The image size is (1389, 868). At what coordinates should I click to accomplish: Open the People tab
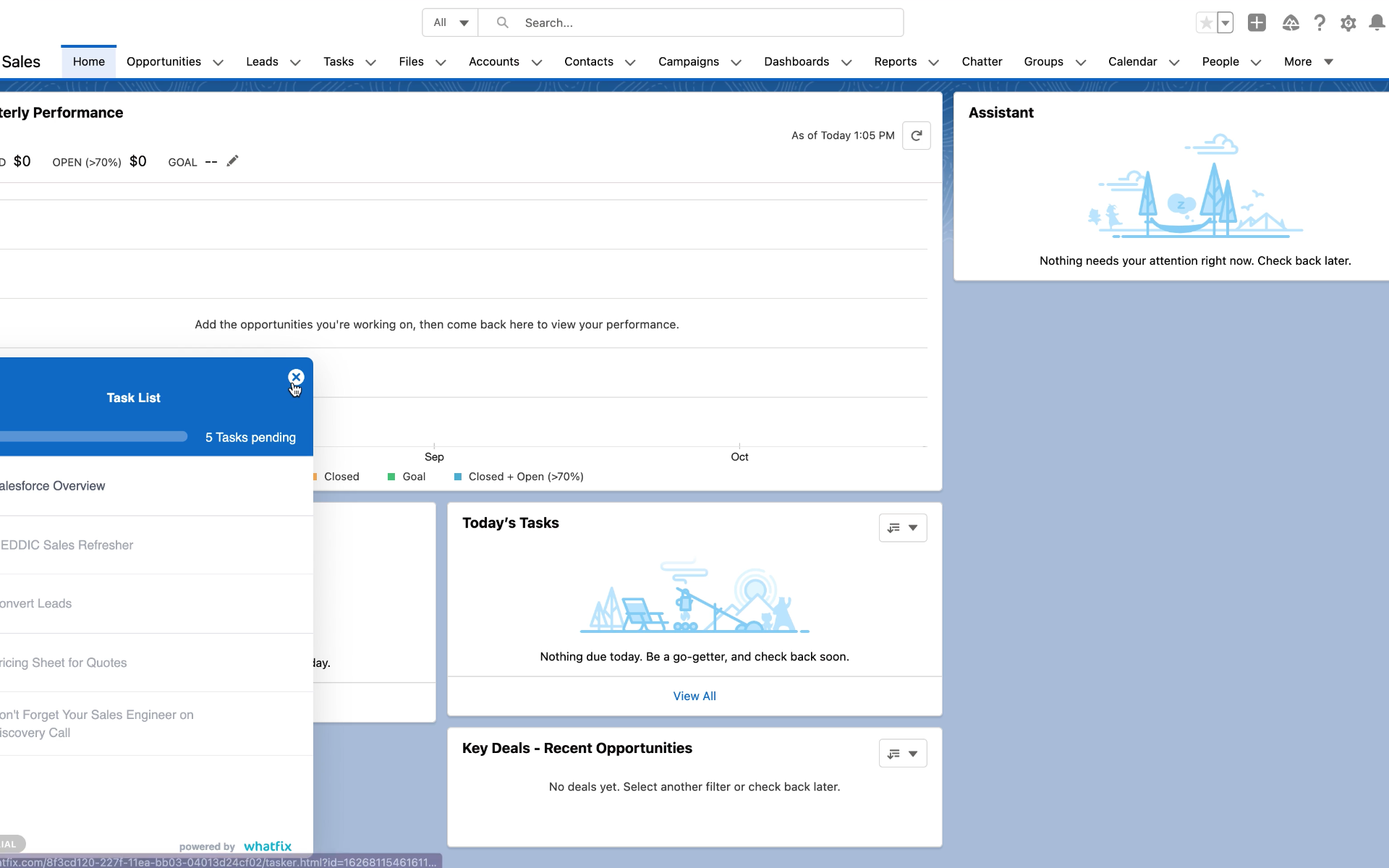pos(1220,61)
